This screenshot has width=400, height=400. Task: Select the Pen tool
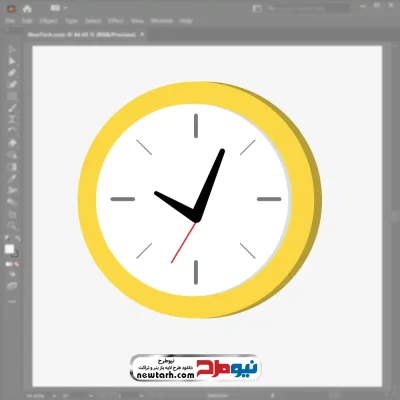(12, 73)
